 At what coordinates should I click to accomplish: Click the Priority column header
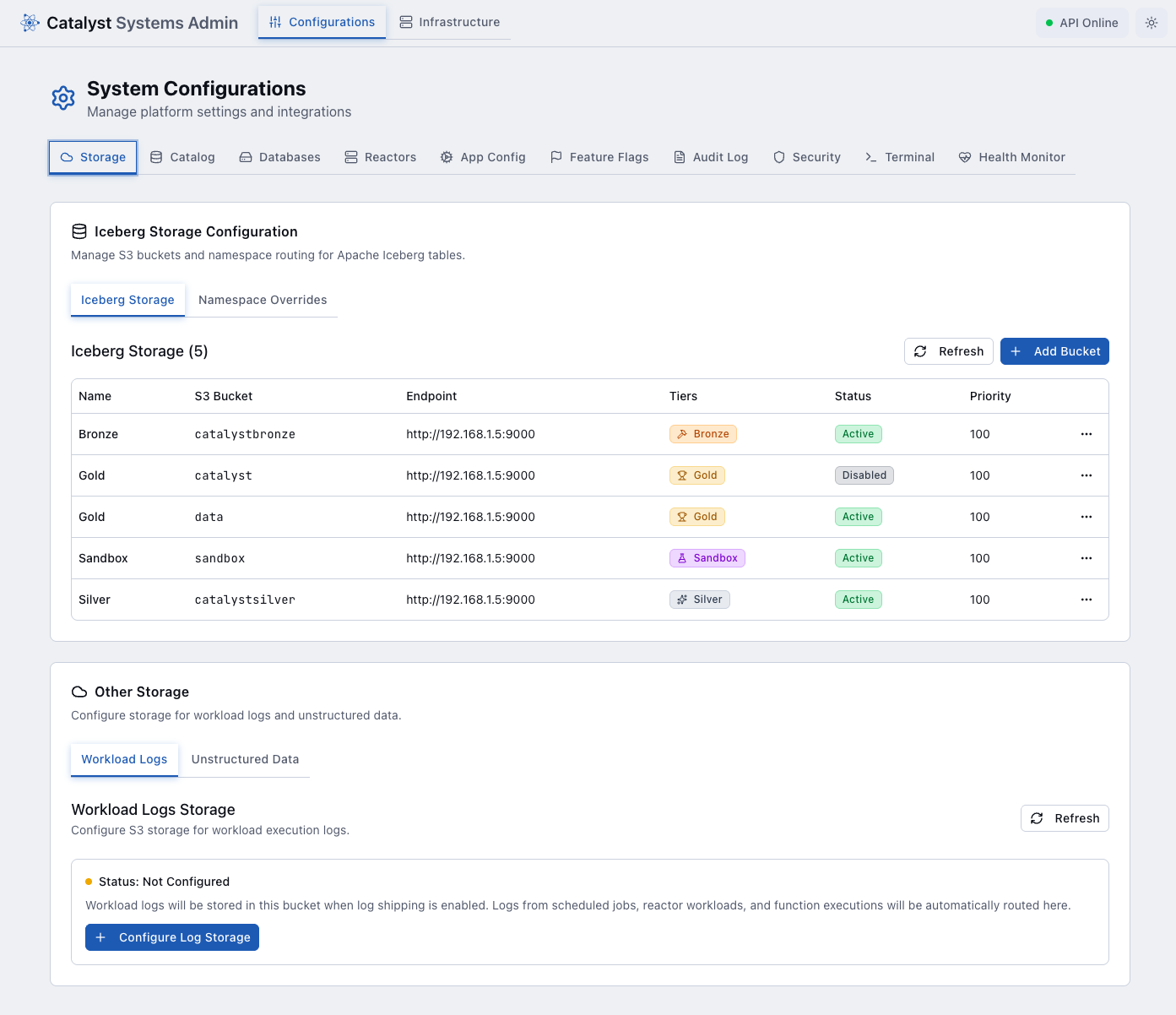(x=990, y=396)
